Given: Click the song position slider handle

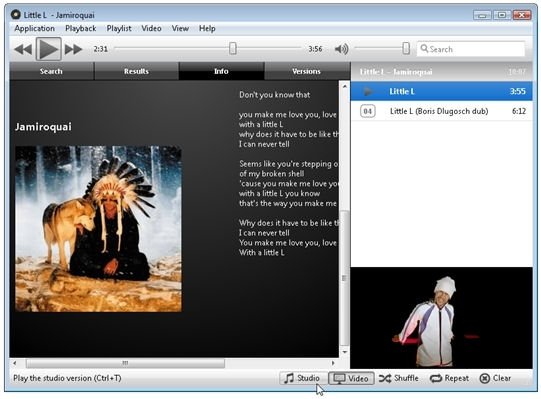Looking at the screenshot, I should pyautogui.click(x=233, y=49).
